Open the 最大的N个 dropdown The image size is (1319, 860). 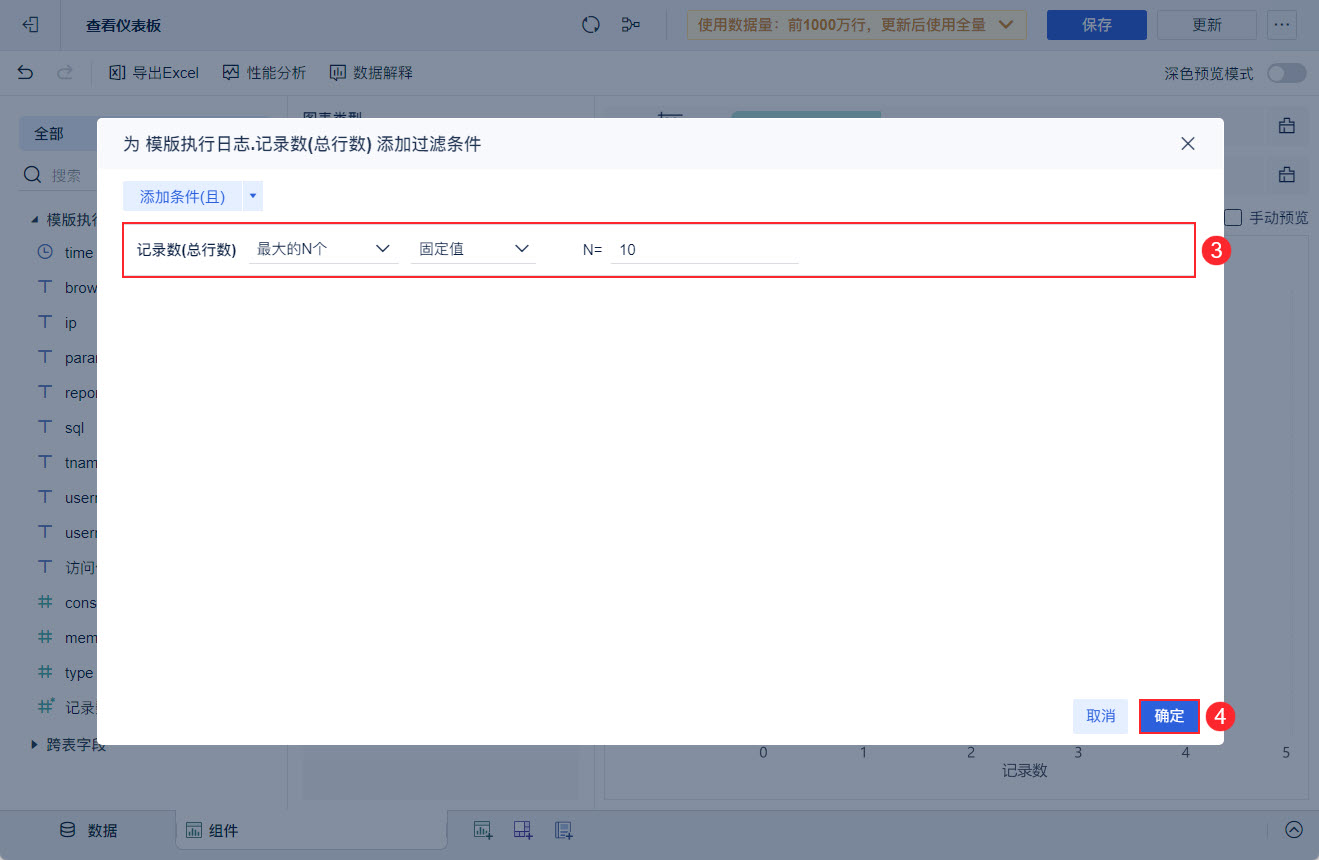pos(323,249)
